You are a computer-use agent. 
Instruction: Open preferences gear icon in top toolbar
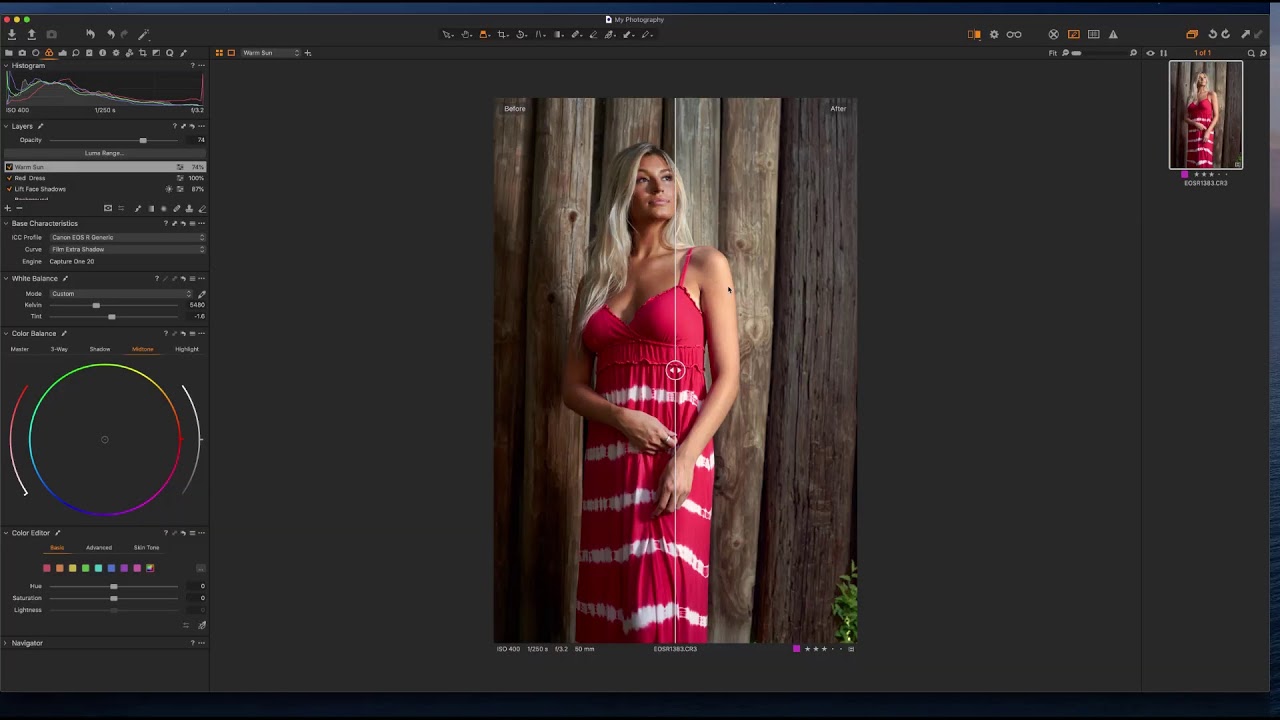pyautogui.click(x=994, y=34)
